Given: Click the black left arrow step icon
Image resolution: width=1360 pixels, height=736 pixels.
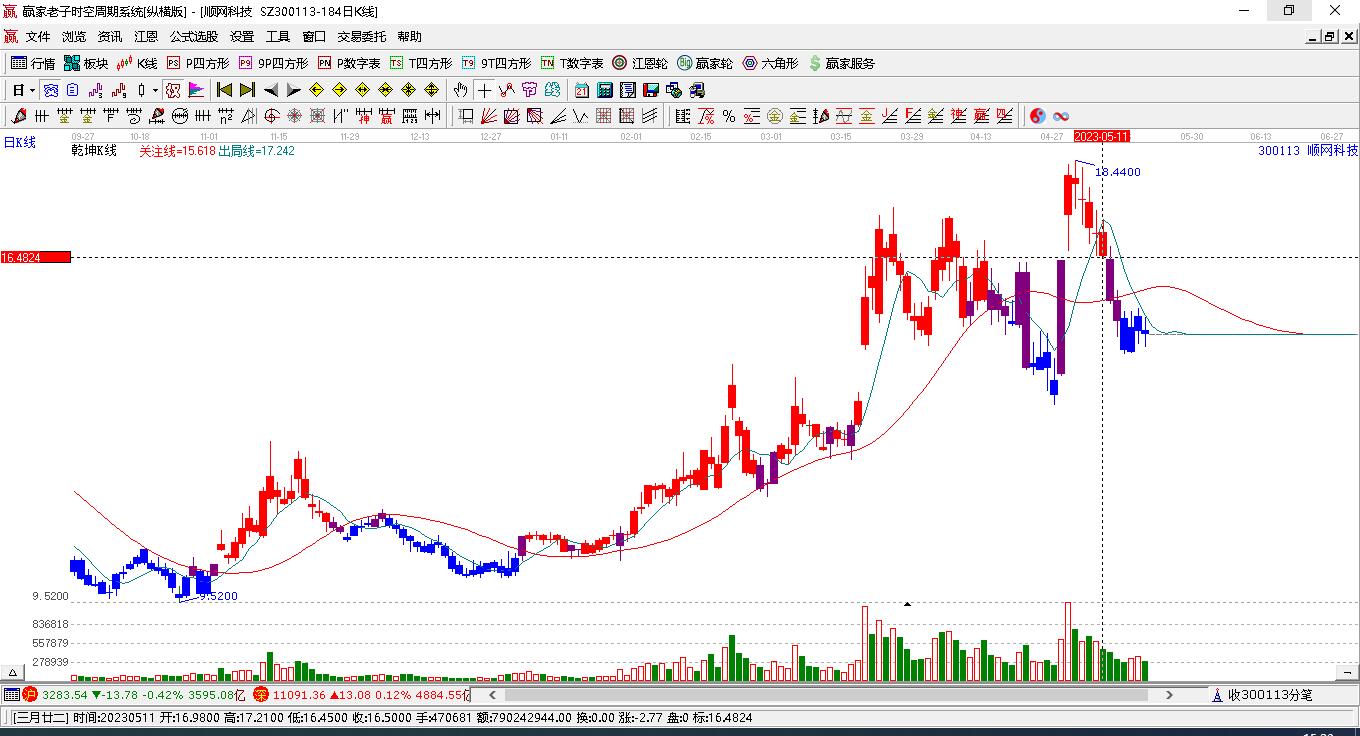Looking at the screenshot, I should coord(271,90).
